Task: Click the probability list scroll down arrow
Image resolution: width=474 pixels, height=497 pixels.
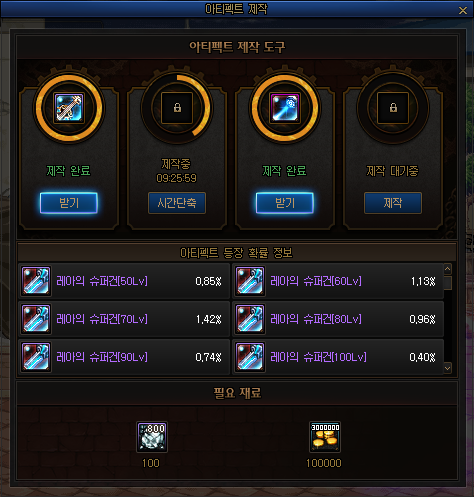Action: (448, 368)
